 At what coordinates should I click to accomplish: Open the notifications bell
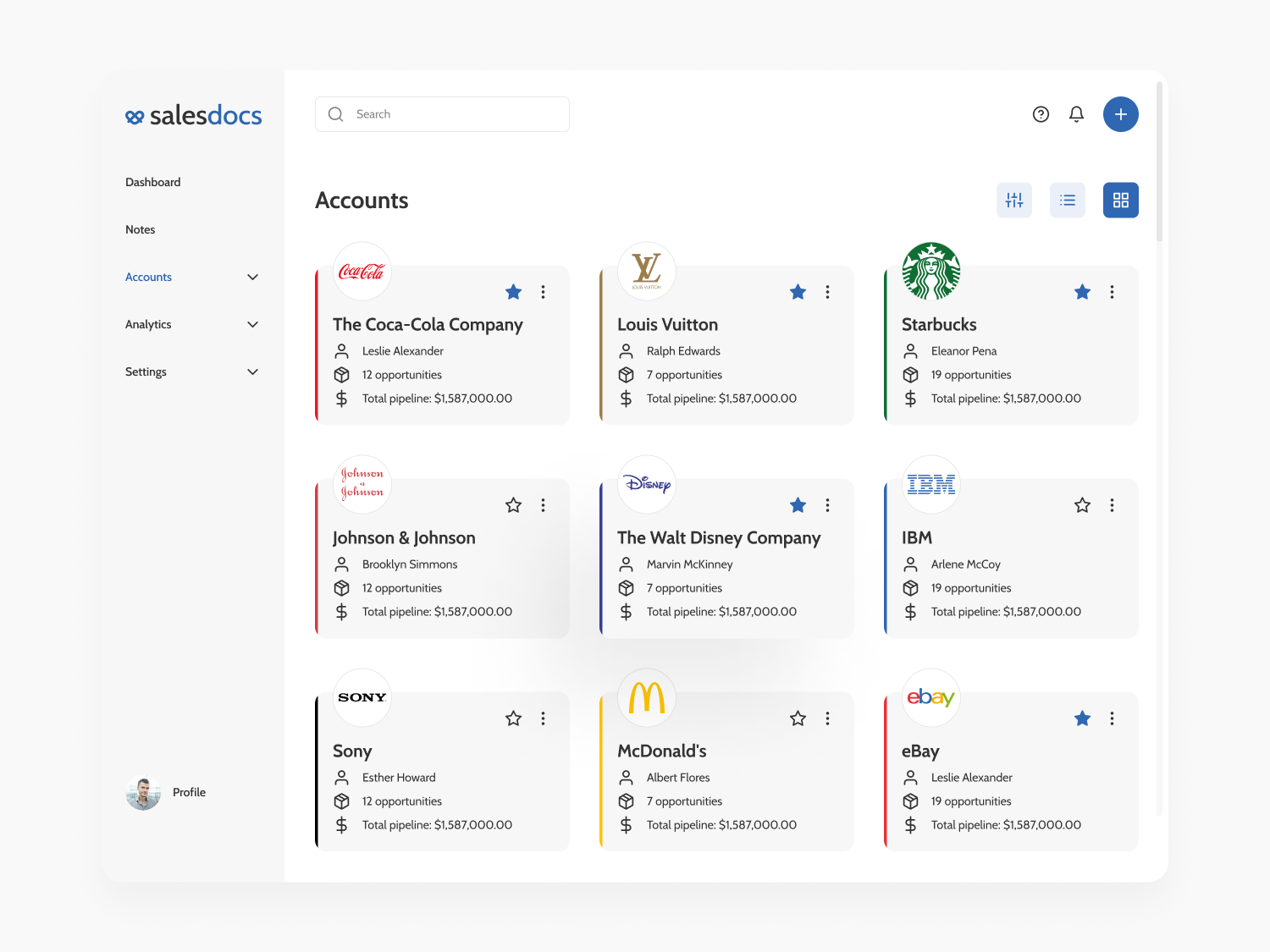pos(1077,114)
